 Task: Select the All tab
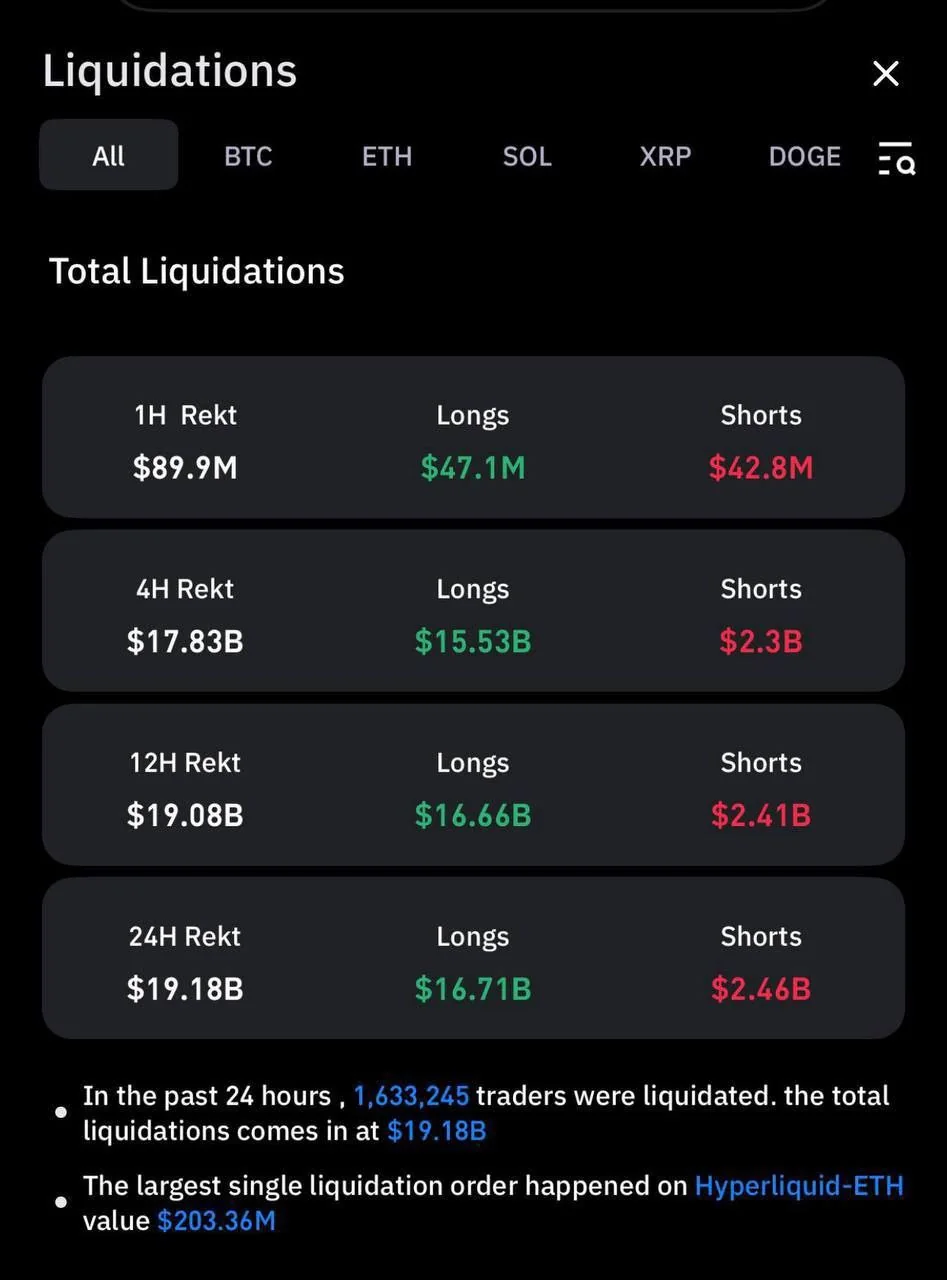point(108,156)
